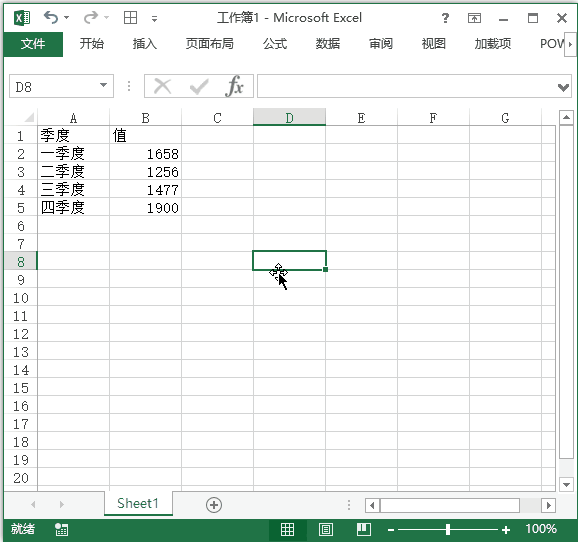Open the undo history dropdown arrow
Screen dimensions: 578x542
(x=67, y=17)
